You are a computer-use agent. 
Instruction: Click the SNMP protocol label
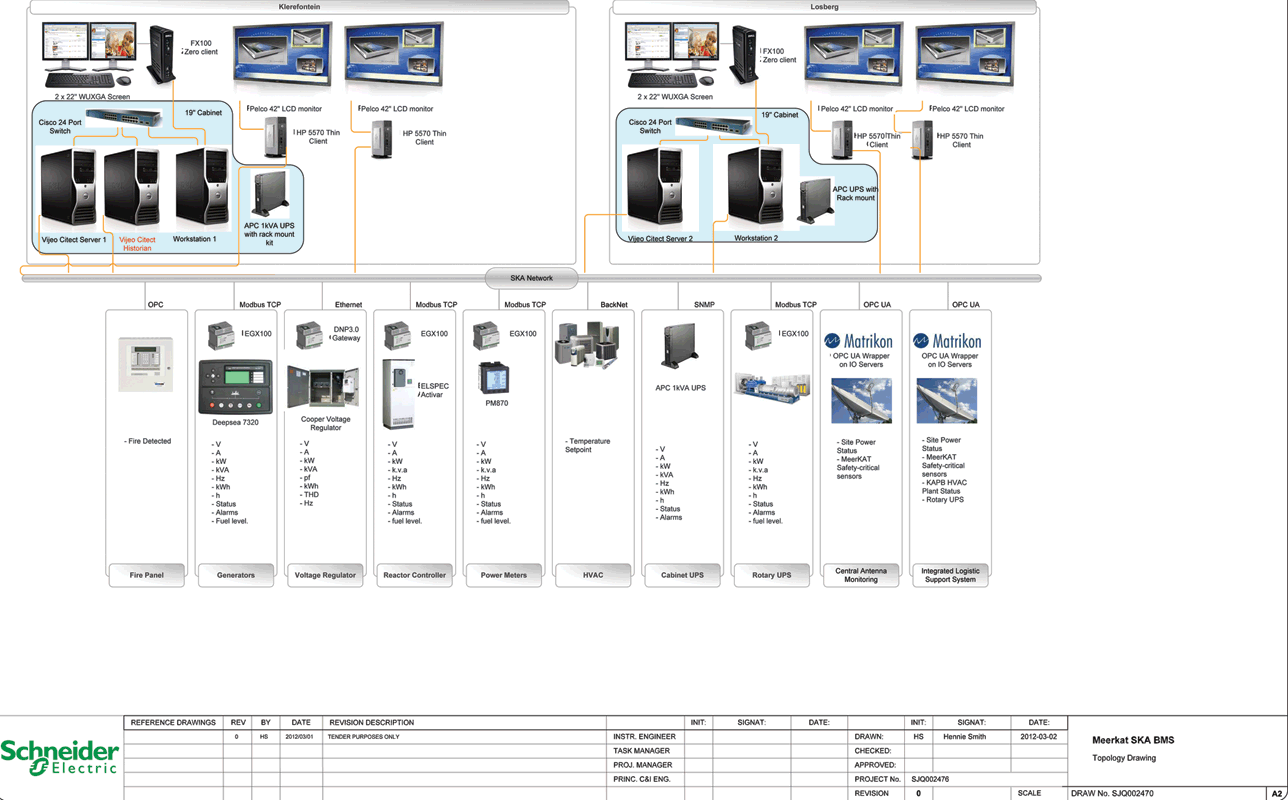(704, 304)
